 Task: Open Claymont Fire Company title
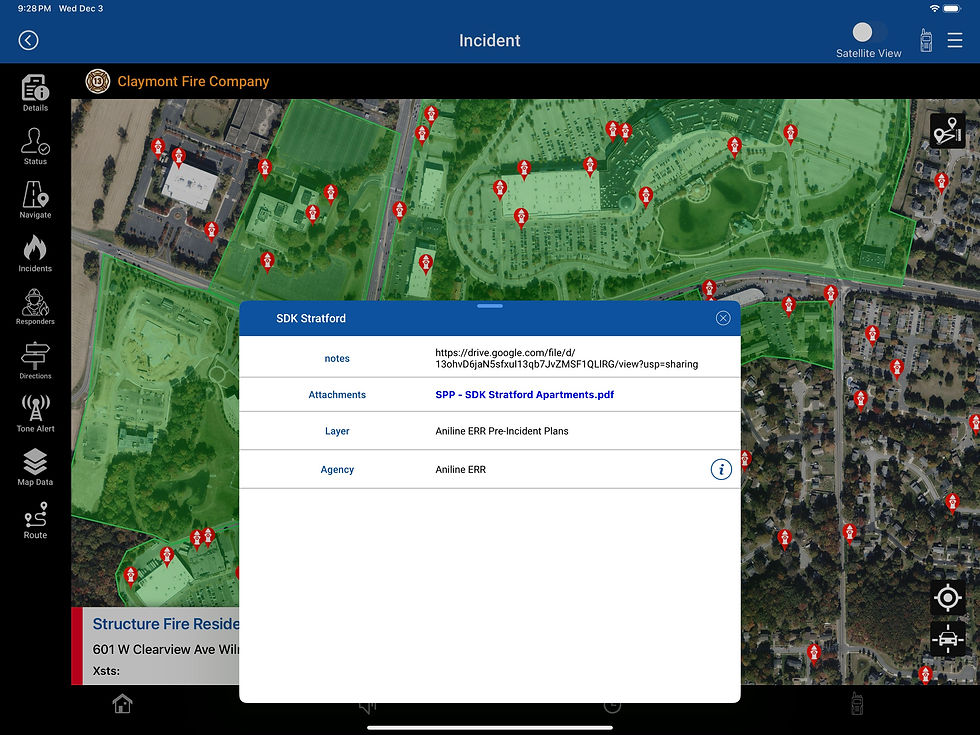[x=193, y=81]
